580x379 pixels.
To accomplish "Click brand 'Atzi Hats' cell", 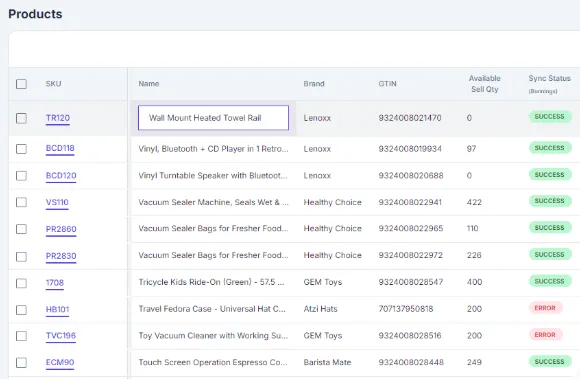I will tap(320, 309).
